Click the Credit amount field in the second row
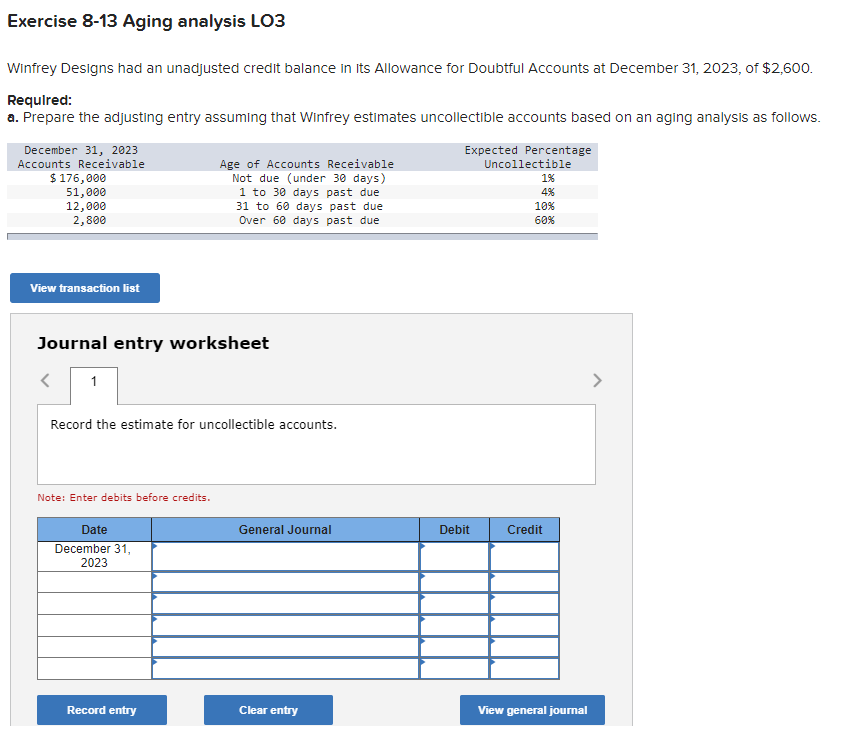The image size is (848, 731). (524, 577)
